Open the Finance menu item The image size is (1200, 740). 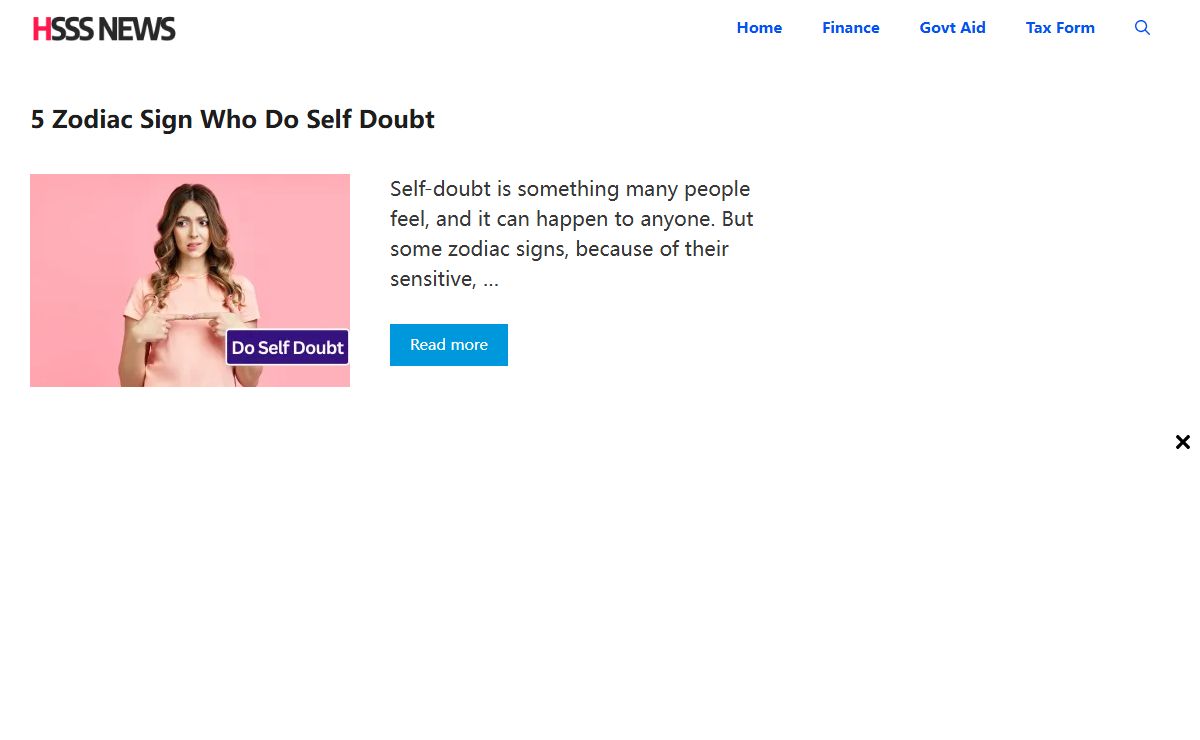coord(851,28)
